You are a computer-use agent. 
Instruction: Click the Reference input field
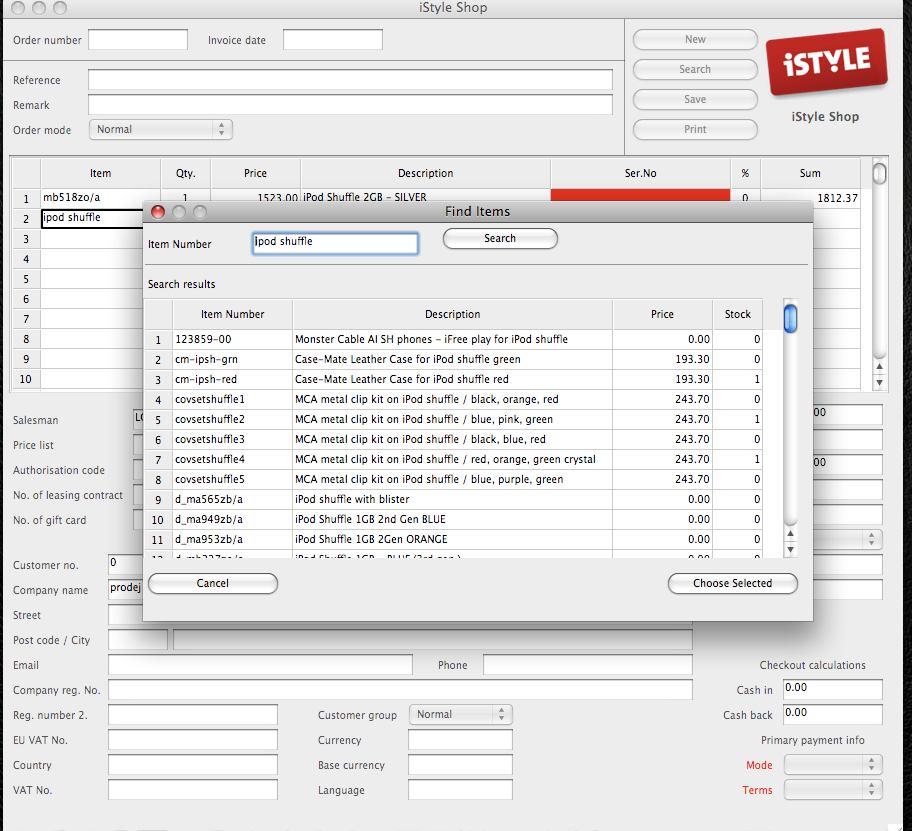pyautogui.click(x=350, y=80)
